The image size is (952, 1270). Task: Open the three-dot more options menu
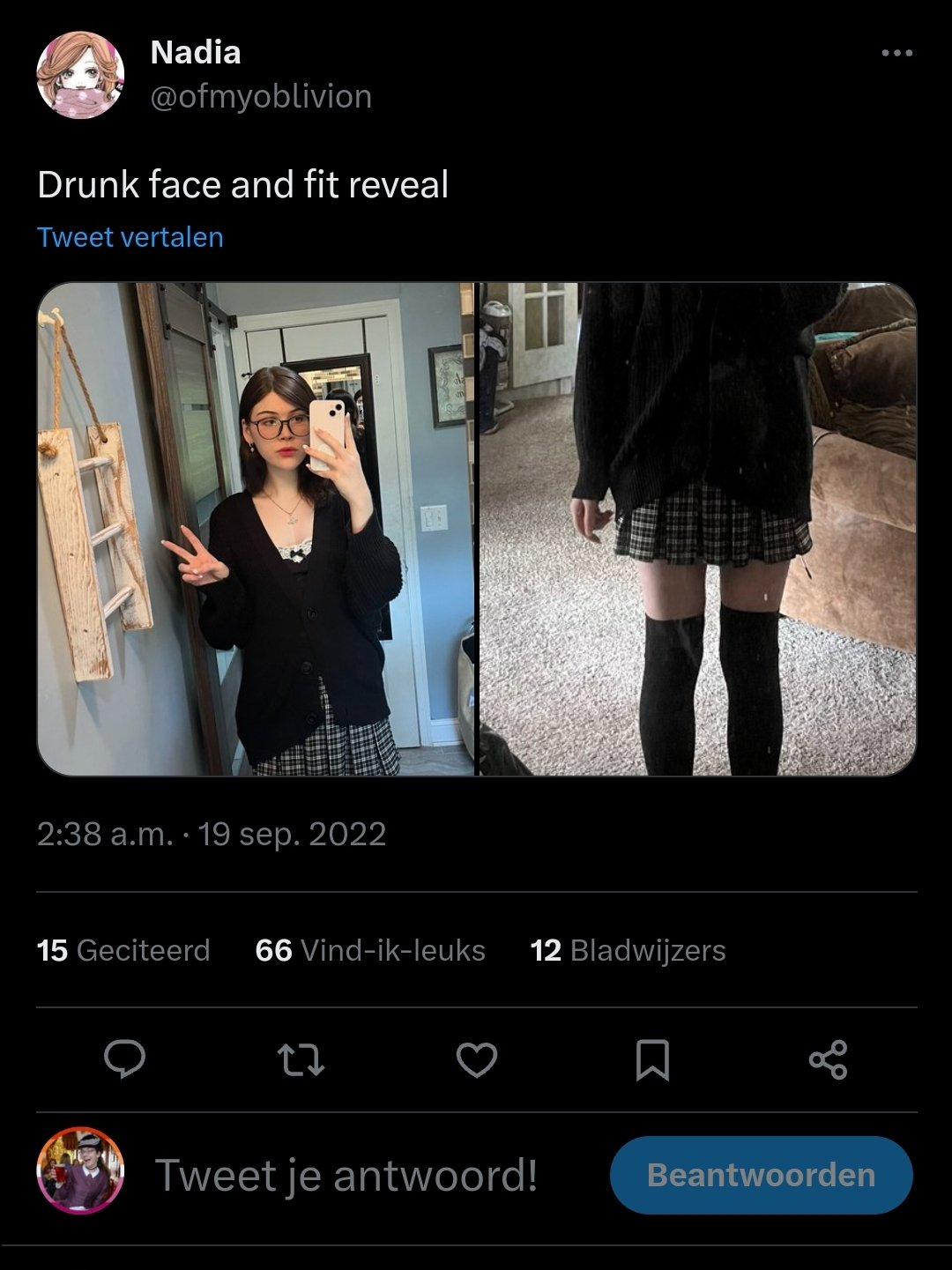click(x=896, y=54)
